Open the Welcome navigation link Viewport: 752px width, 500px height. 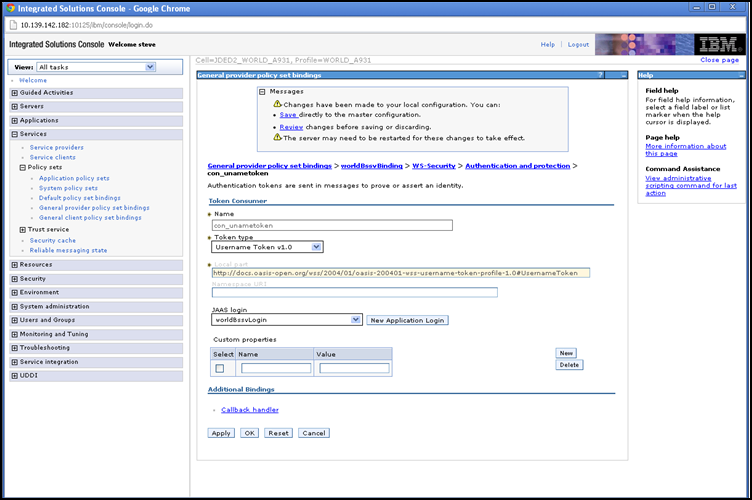[33, 81]
